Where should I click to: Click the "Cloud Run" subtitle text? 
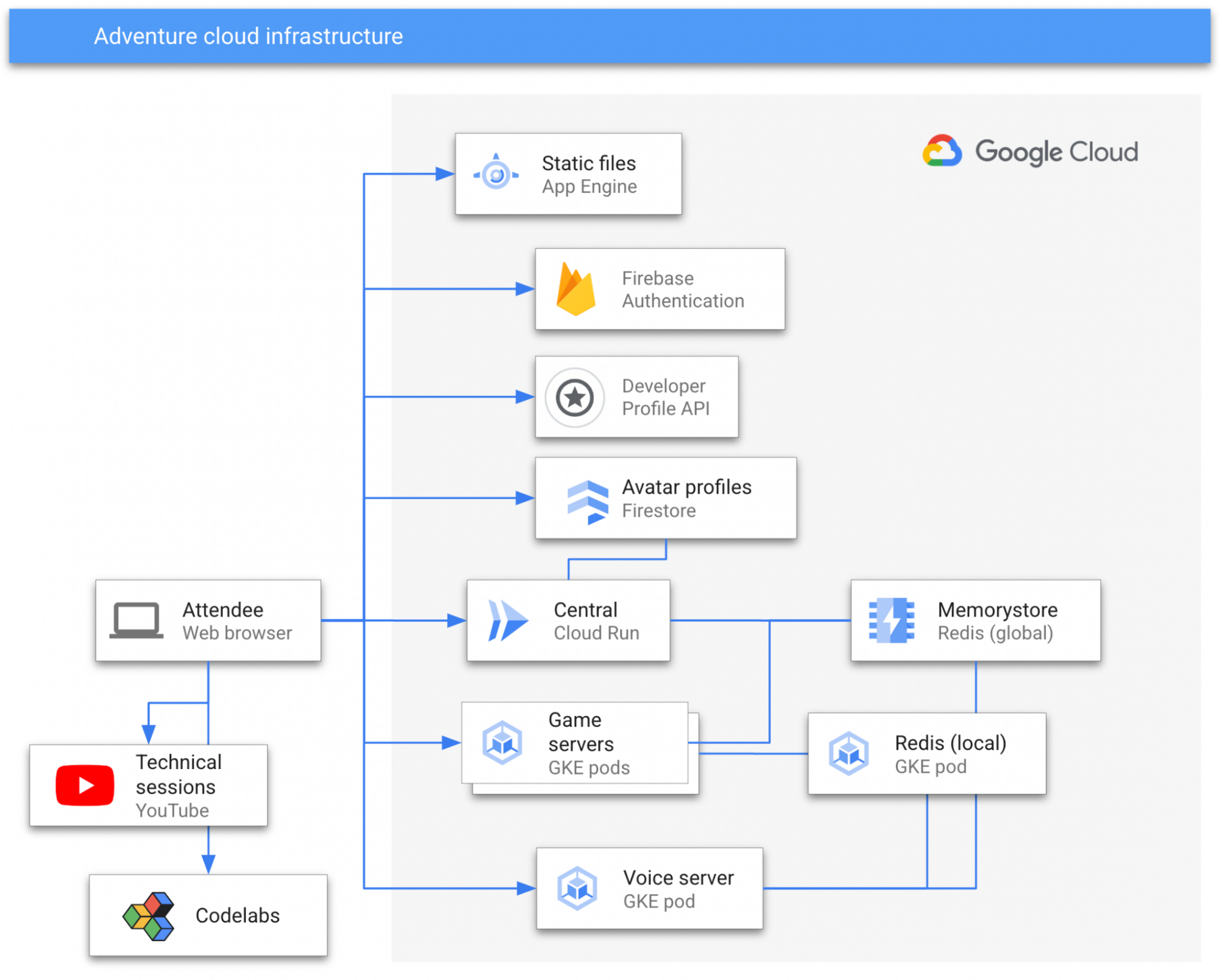point(596,633)
